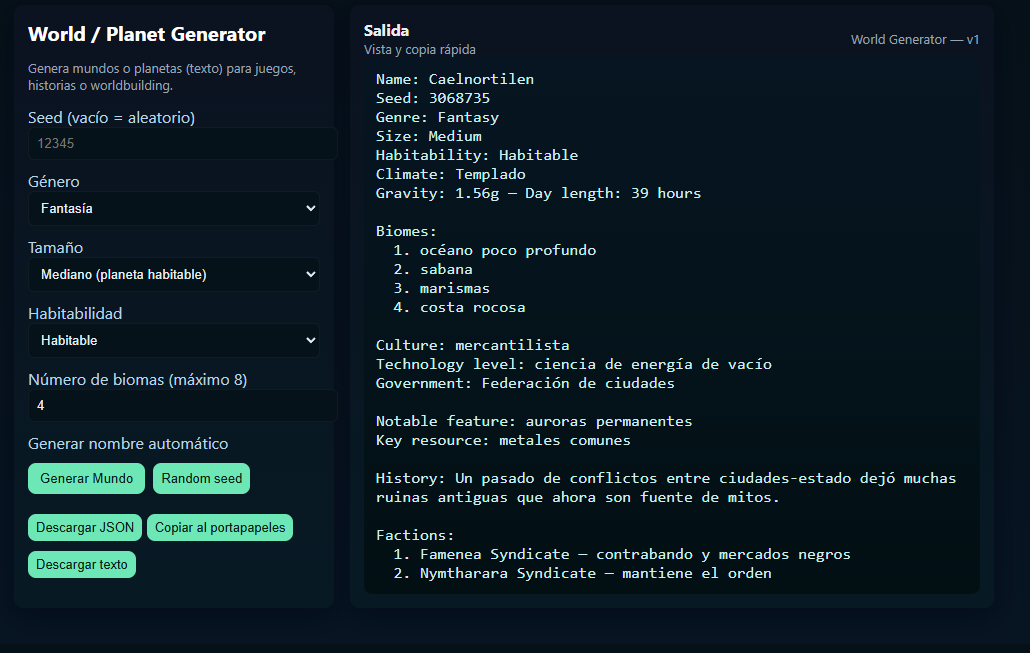This screenshot has height=653, width=1030.
Task: Click Descargar texto button
Action: coord(82,565)
